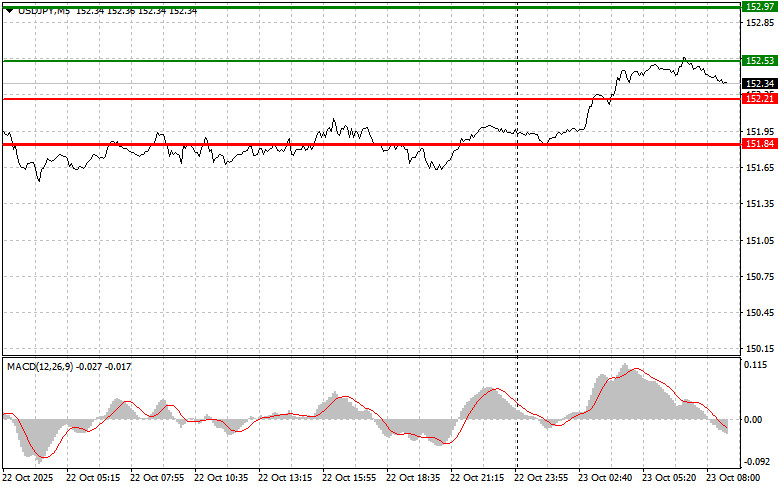Click the 22 Oct 13:15 time label
This screenshot has height=489, width=781.
point(286,478)
